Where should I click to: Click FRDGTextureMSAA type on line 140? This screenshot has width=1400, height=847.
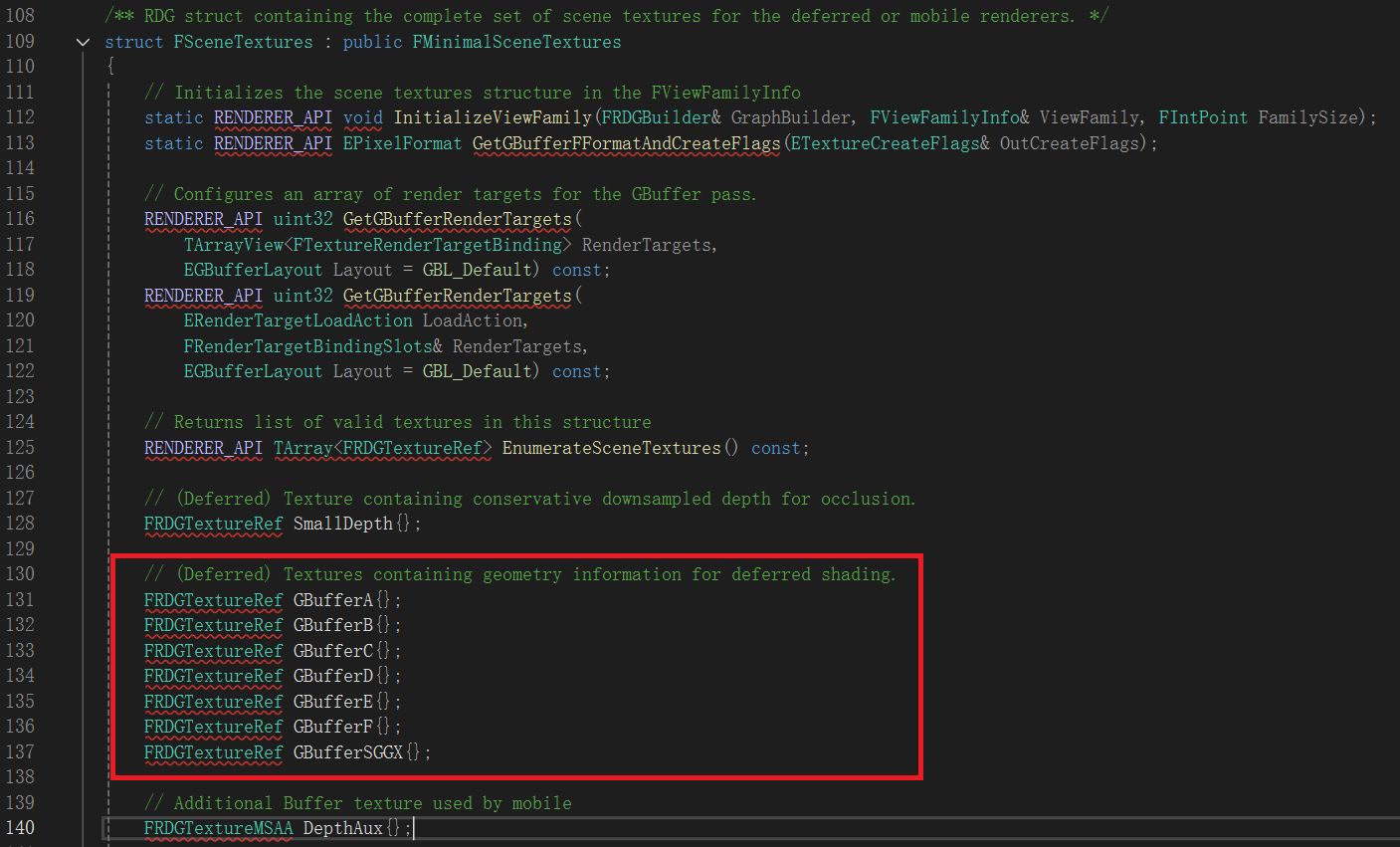(x=218, y=828)
